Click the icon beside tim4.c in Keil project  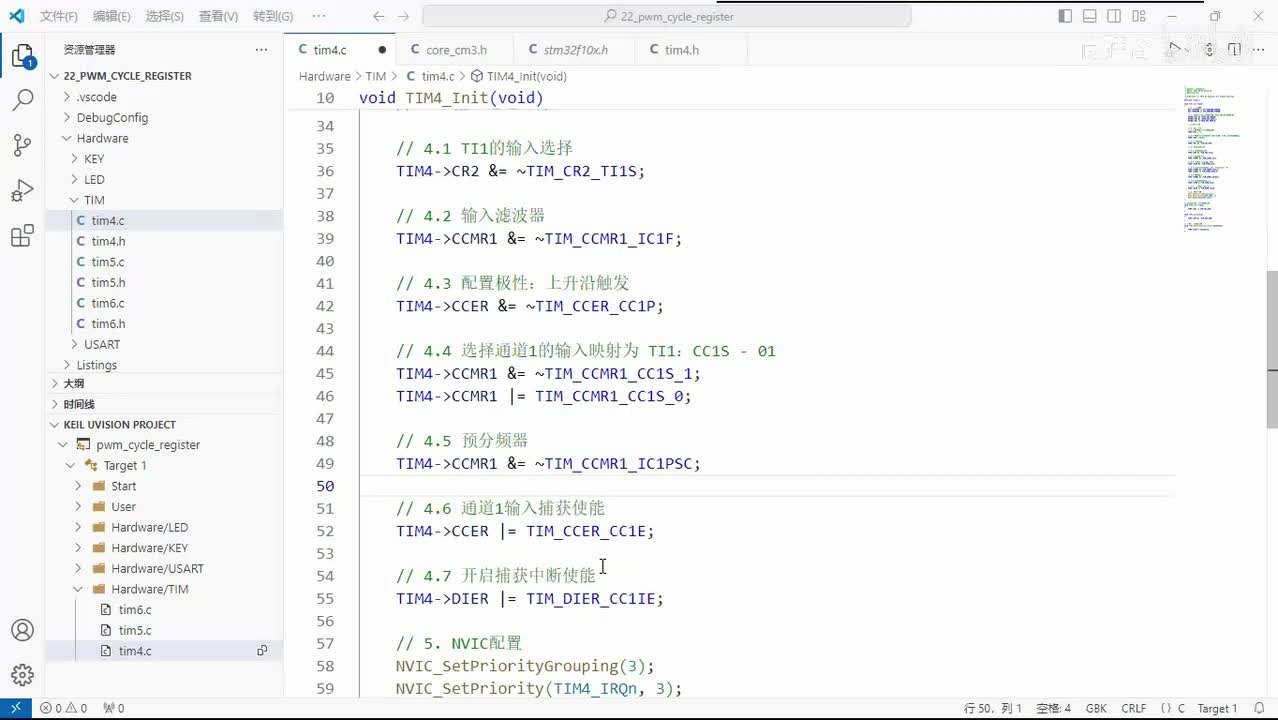click(x=262, y=651)
